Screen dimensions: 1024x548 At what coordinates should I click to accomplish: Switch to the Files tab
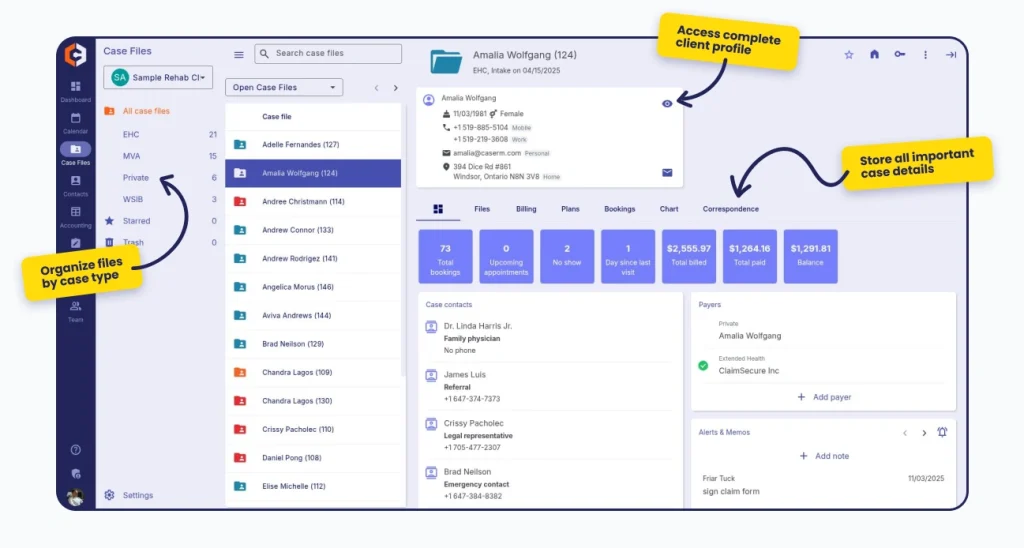[x=482, y=209]
